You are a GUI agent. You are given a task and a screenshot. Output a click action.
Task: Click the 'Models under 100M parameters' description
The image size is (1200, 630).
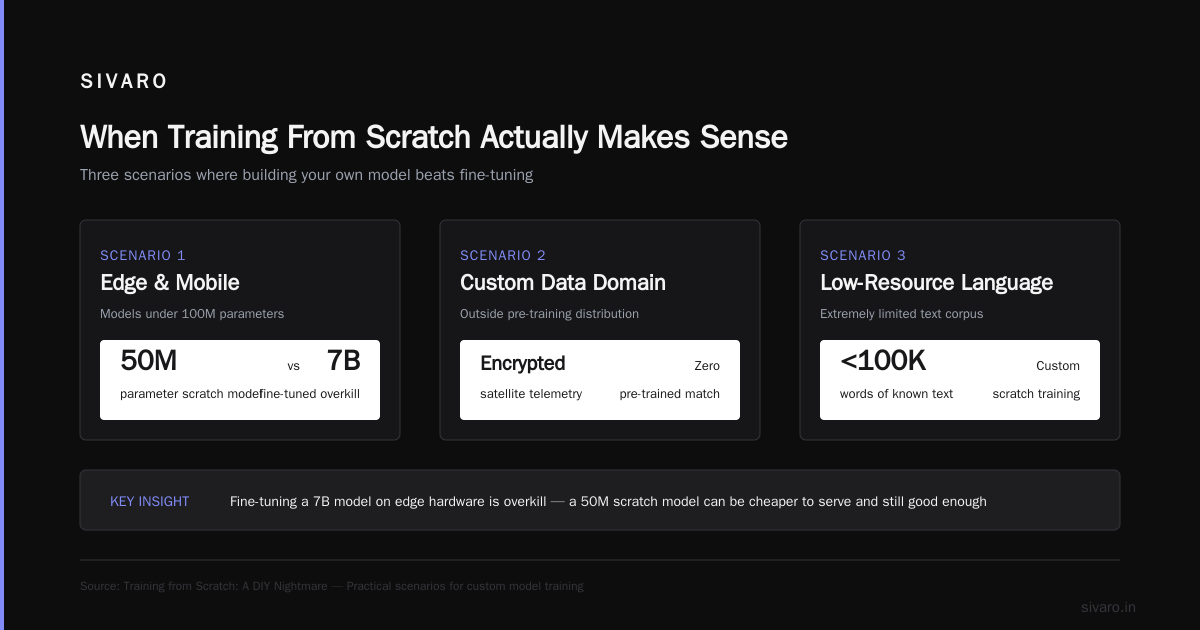coord(192,314)
